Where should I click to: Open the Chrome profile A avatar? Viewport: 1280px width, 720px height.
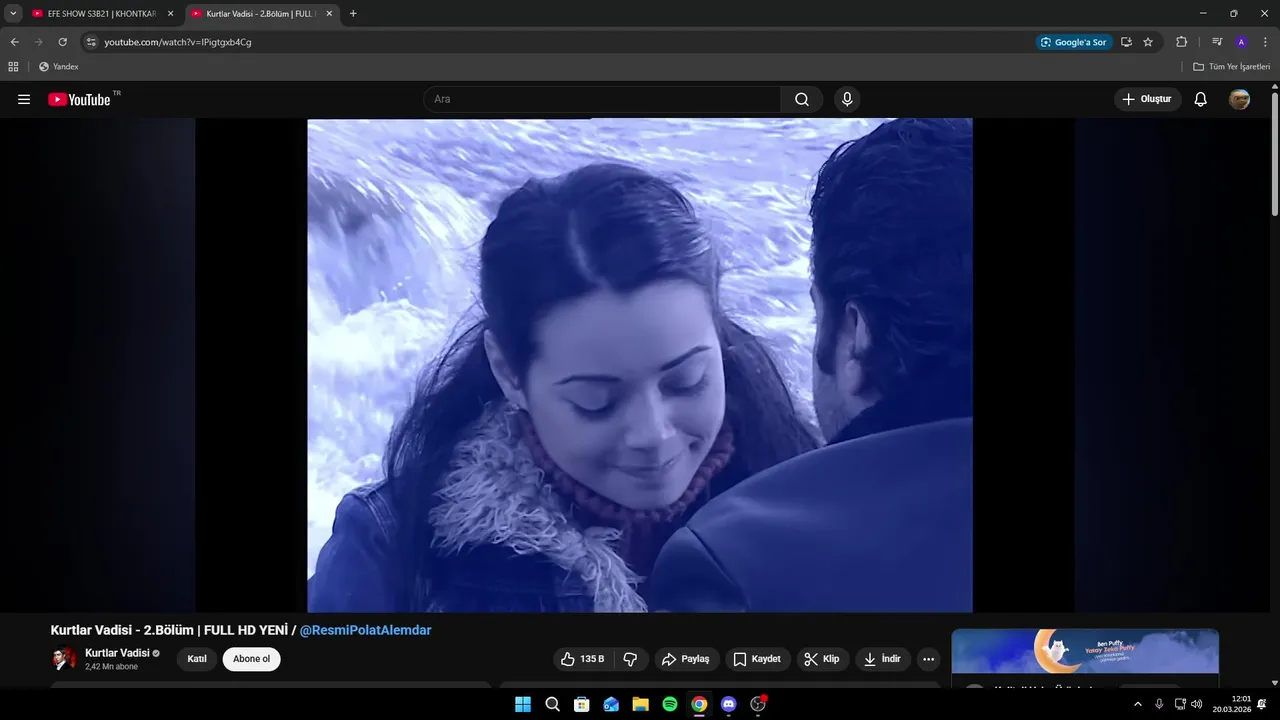pos(1241,42)
